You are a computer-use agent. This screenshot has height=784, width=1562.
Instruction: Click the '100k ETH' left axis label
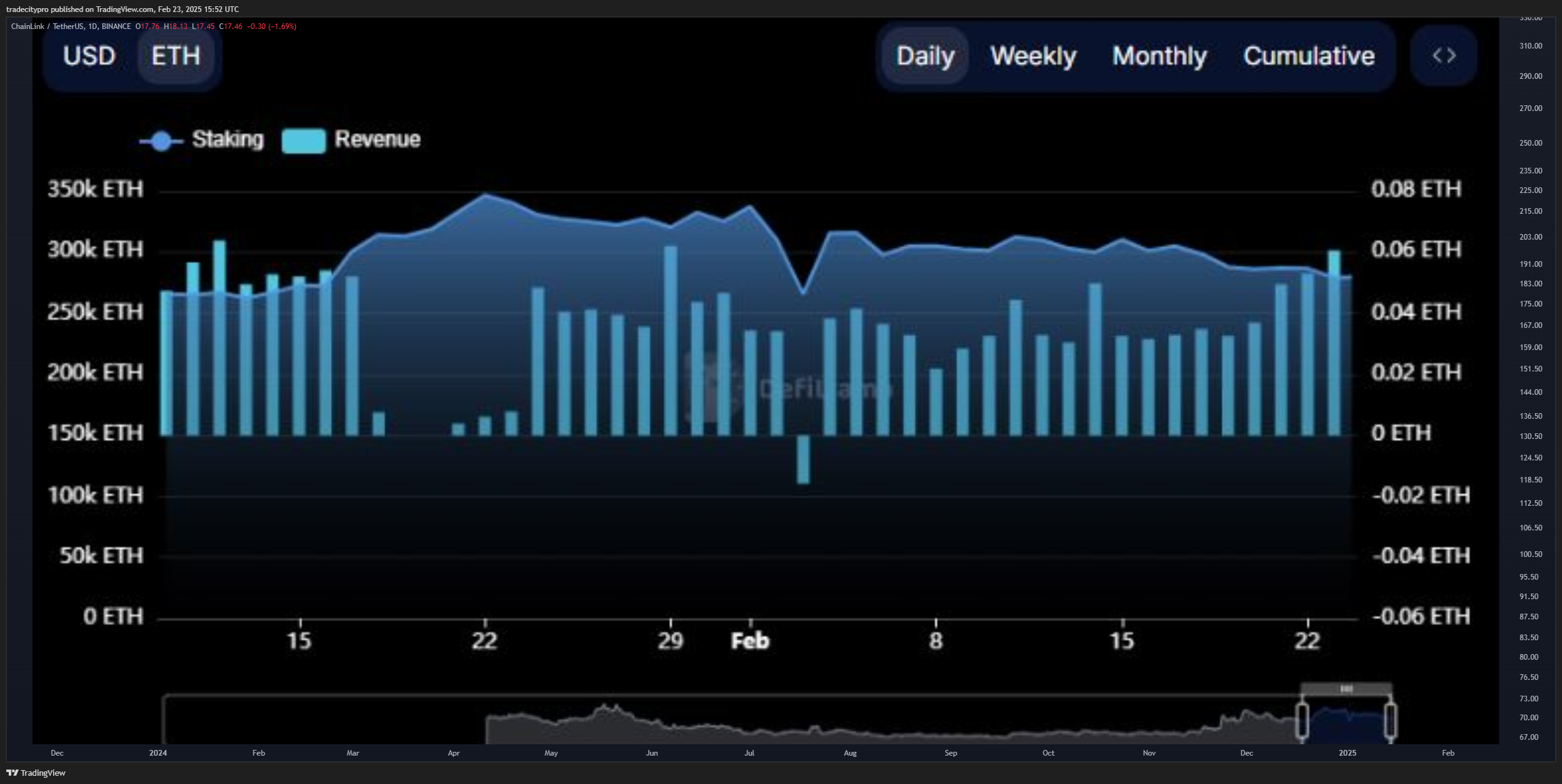[x=95, y=494]
